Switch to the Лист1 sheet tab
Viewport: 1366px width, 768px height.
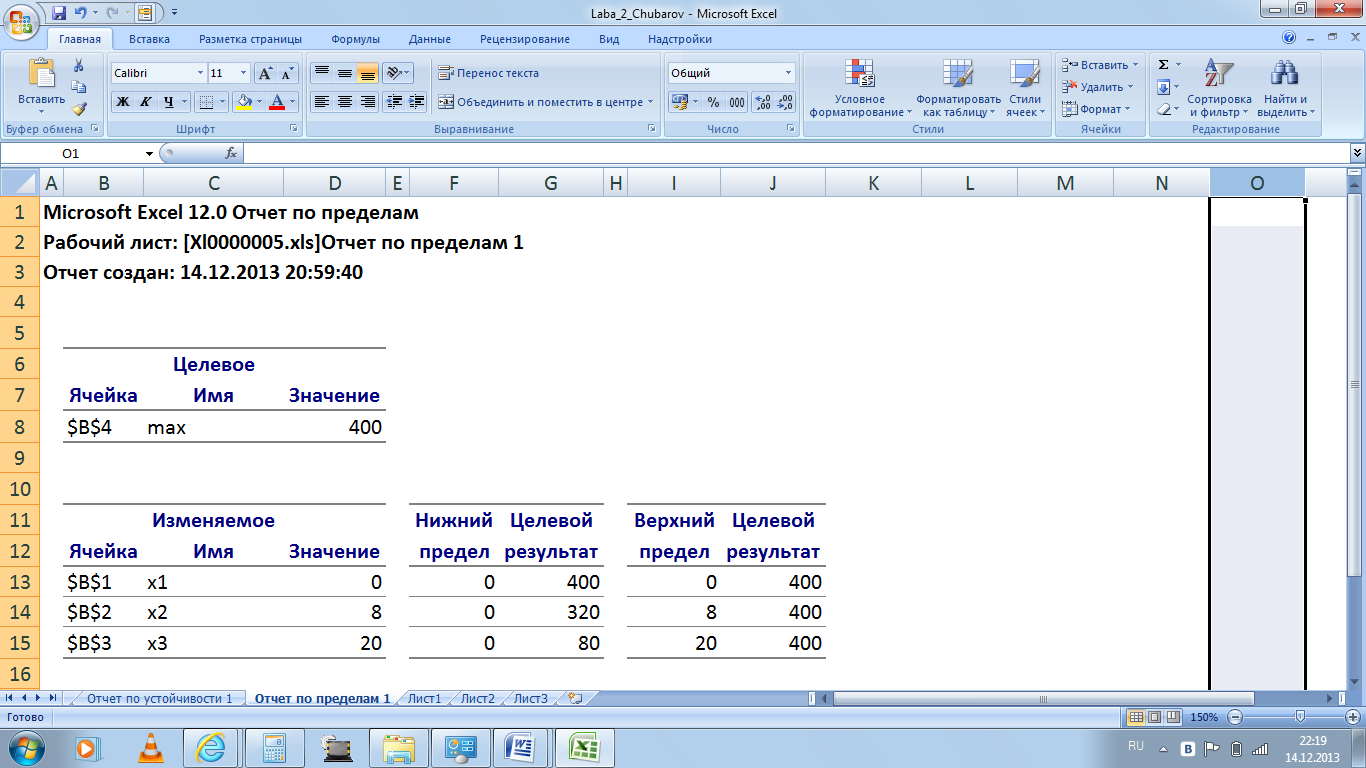[x=424, y=698]
